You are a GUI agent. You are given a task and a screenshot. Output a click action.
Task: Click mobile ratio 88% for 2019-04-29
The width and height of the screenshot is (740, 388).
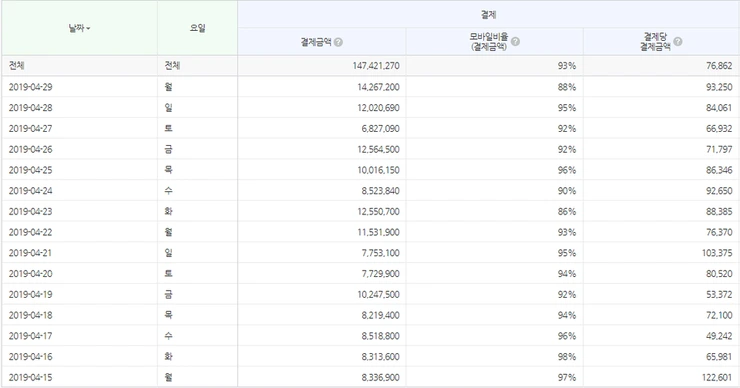[567, 87]
